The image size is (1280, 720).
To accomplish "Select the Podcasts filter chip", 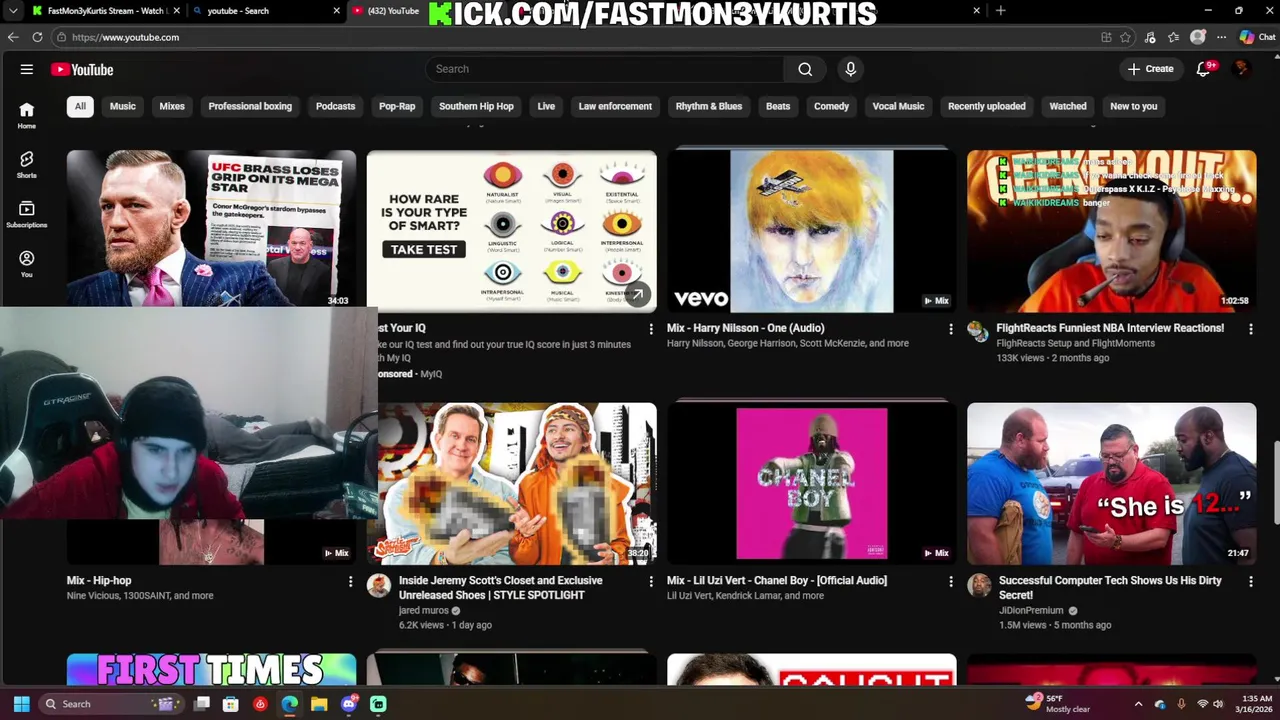I will 335,106.
